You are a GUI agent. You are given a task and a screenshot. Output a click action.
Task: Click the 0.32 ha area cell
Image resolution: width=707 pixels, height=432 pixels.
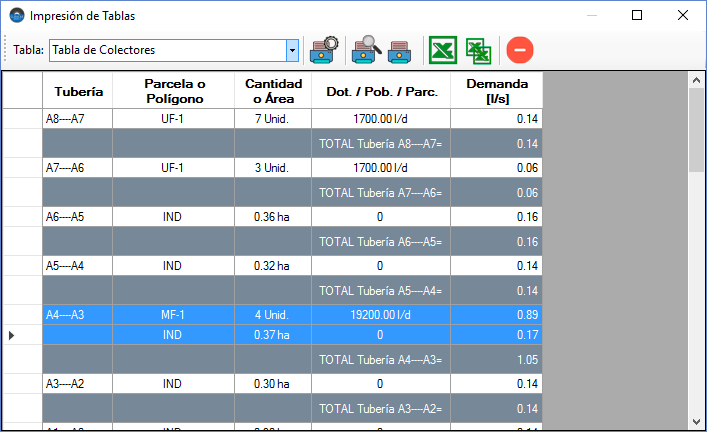point(273,266)
